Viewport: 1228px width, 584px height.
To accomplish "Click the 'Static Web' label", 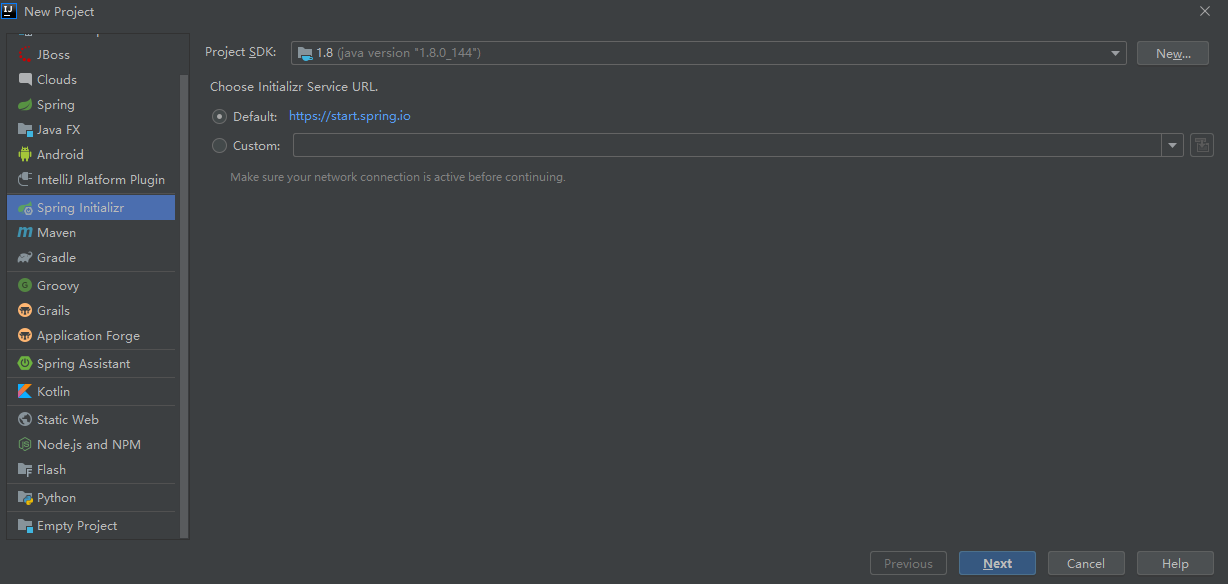I will (68, 420).
